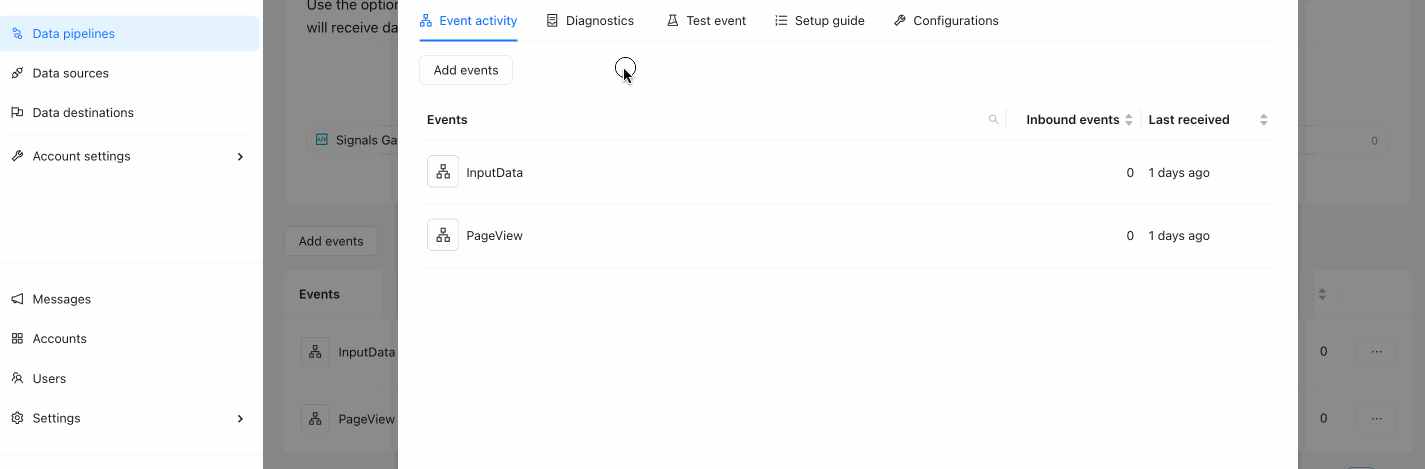The image size is (1425, 469).
Task: Click the PageView event icon in panel
Action: click(443, 235)
